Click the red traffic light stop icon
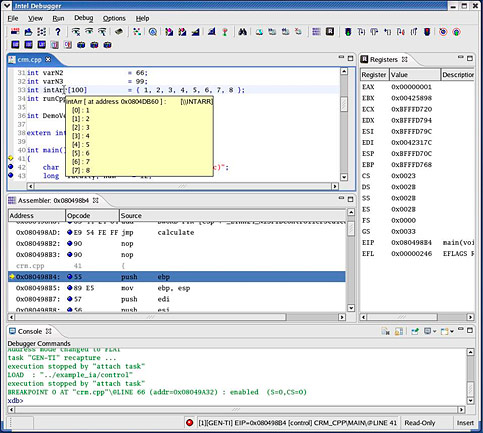 point(427,32)
